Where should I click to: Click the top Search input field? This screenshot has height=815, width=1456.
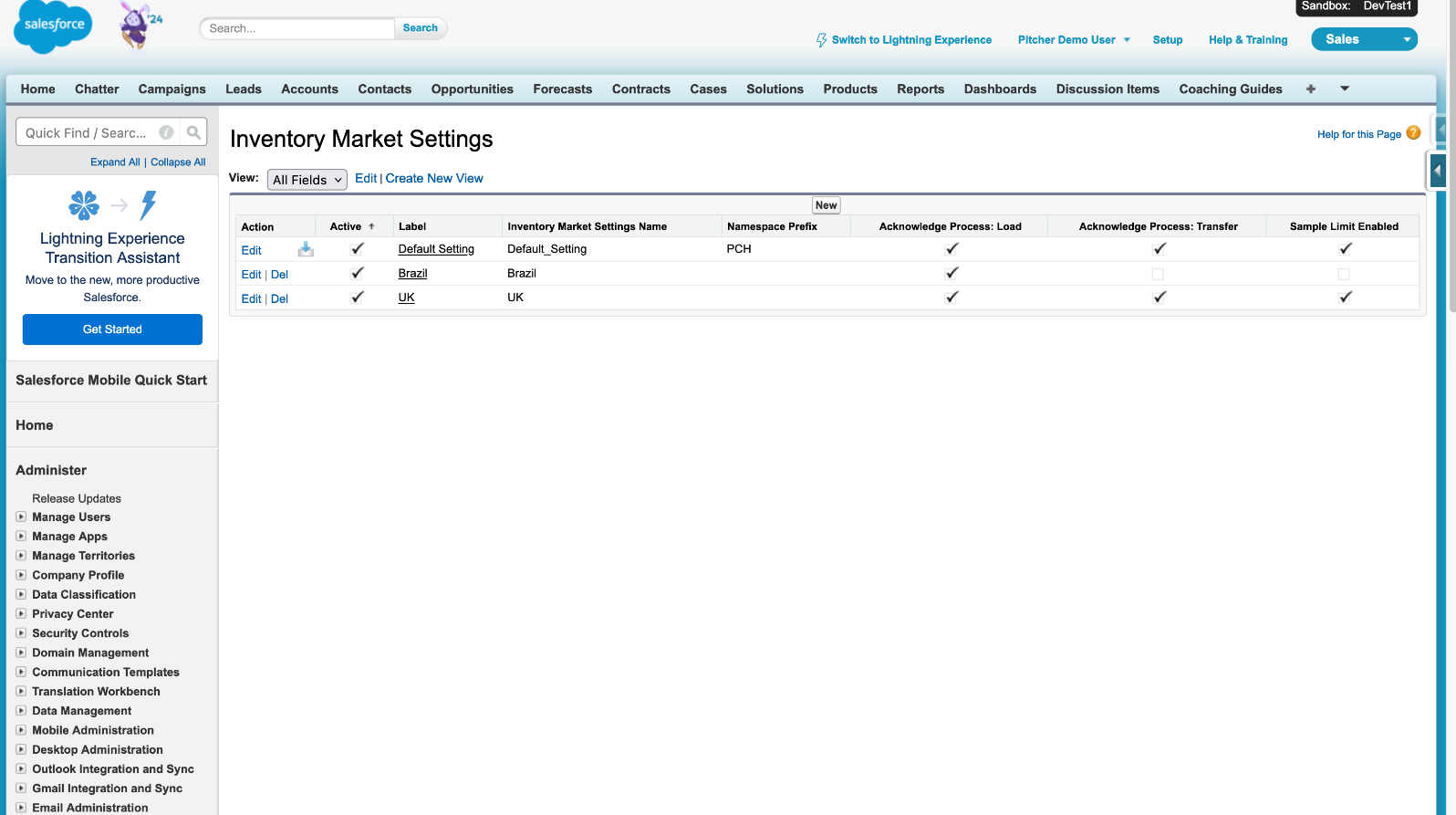pyautogui.click(x=296, y=28)
